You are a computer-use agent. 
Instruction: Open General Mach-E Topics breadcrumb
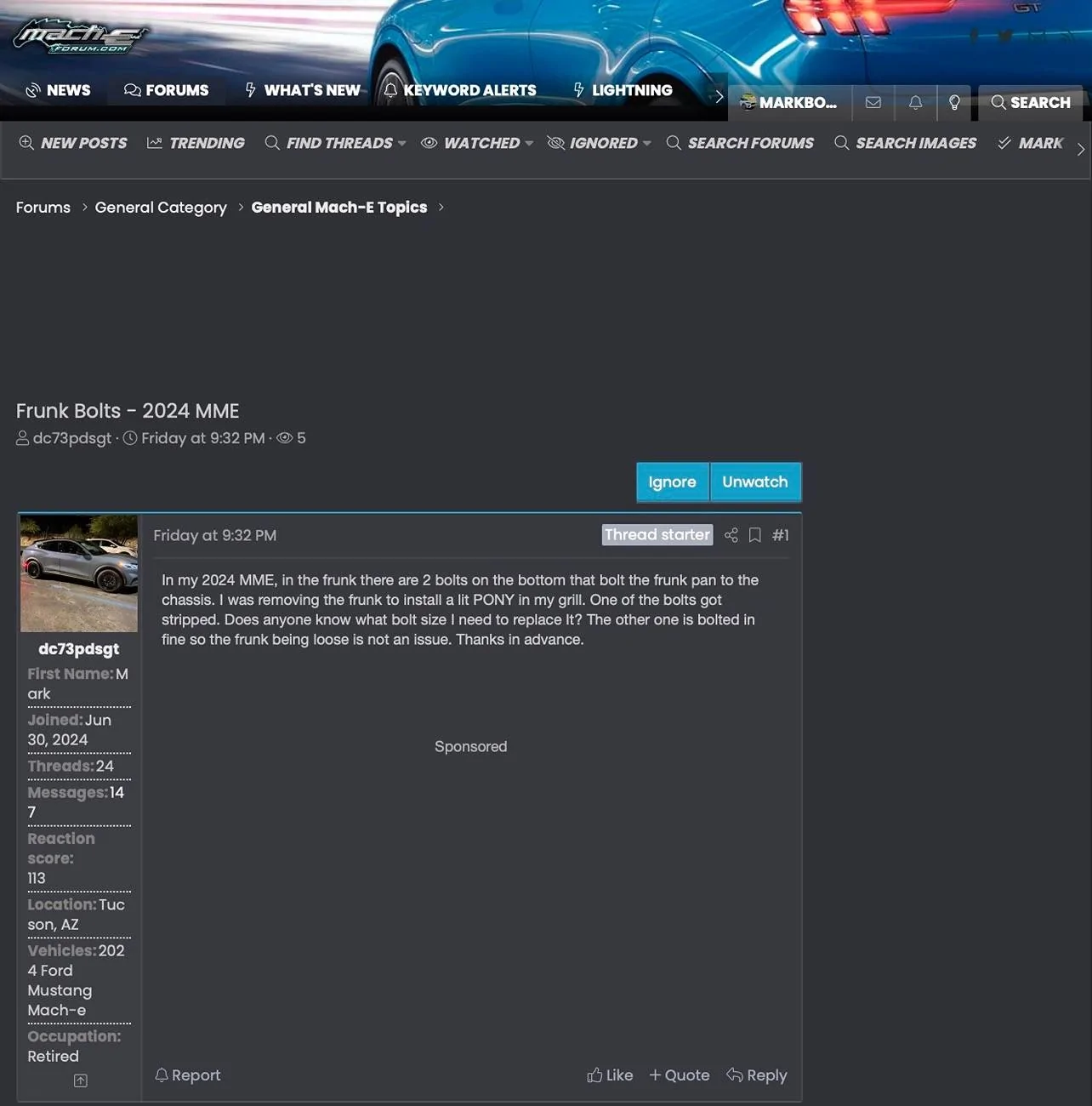pyautogui.click(x=339, y=208)
